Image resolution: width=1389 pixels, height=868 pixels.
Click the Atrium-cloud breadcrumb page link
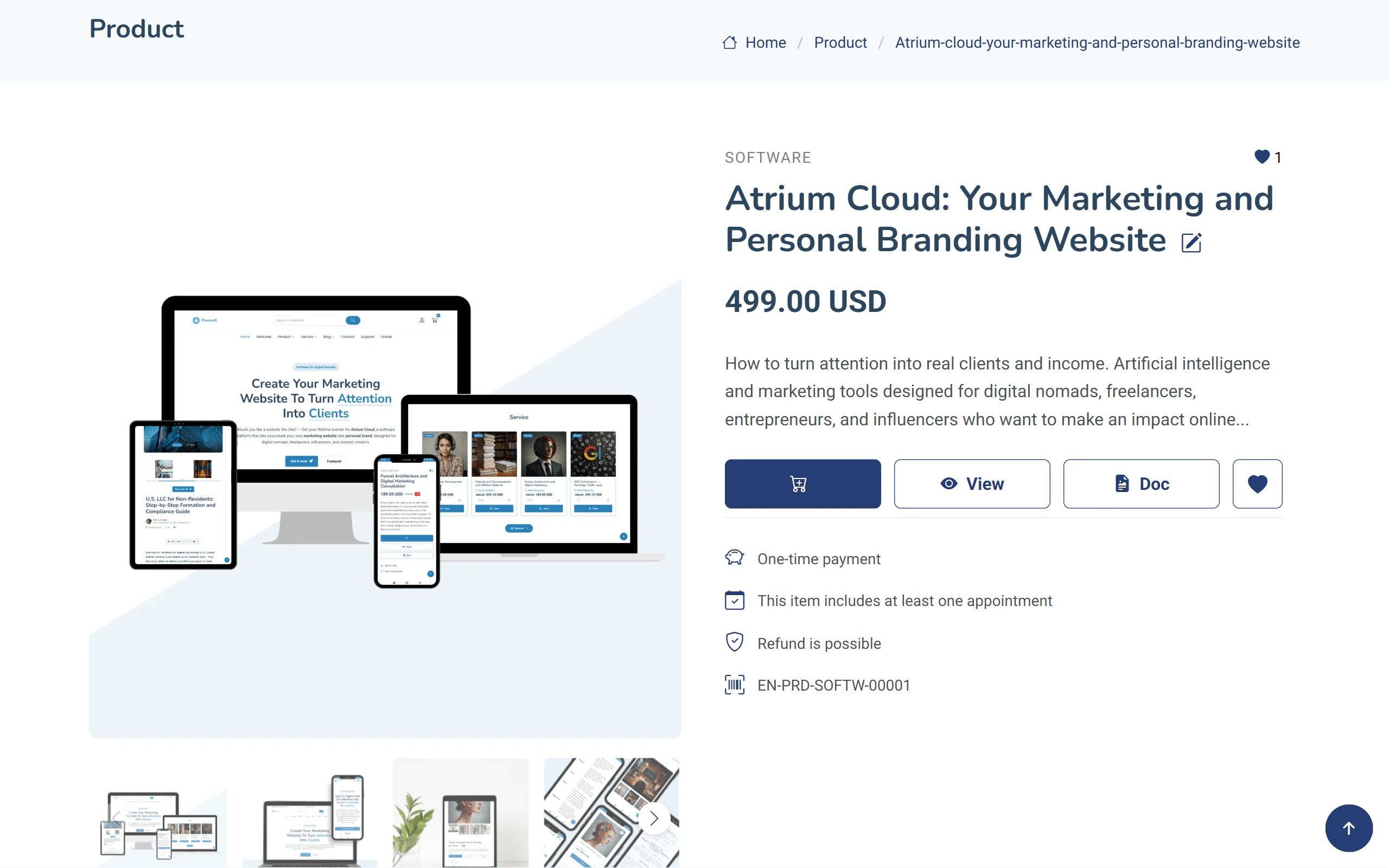pos(1098,42)
